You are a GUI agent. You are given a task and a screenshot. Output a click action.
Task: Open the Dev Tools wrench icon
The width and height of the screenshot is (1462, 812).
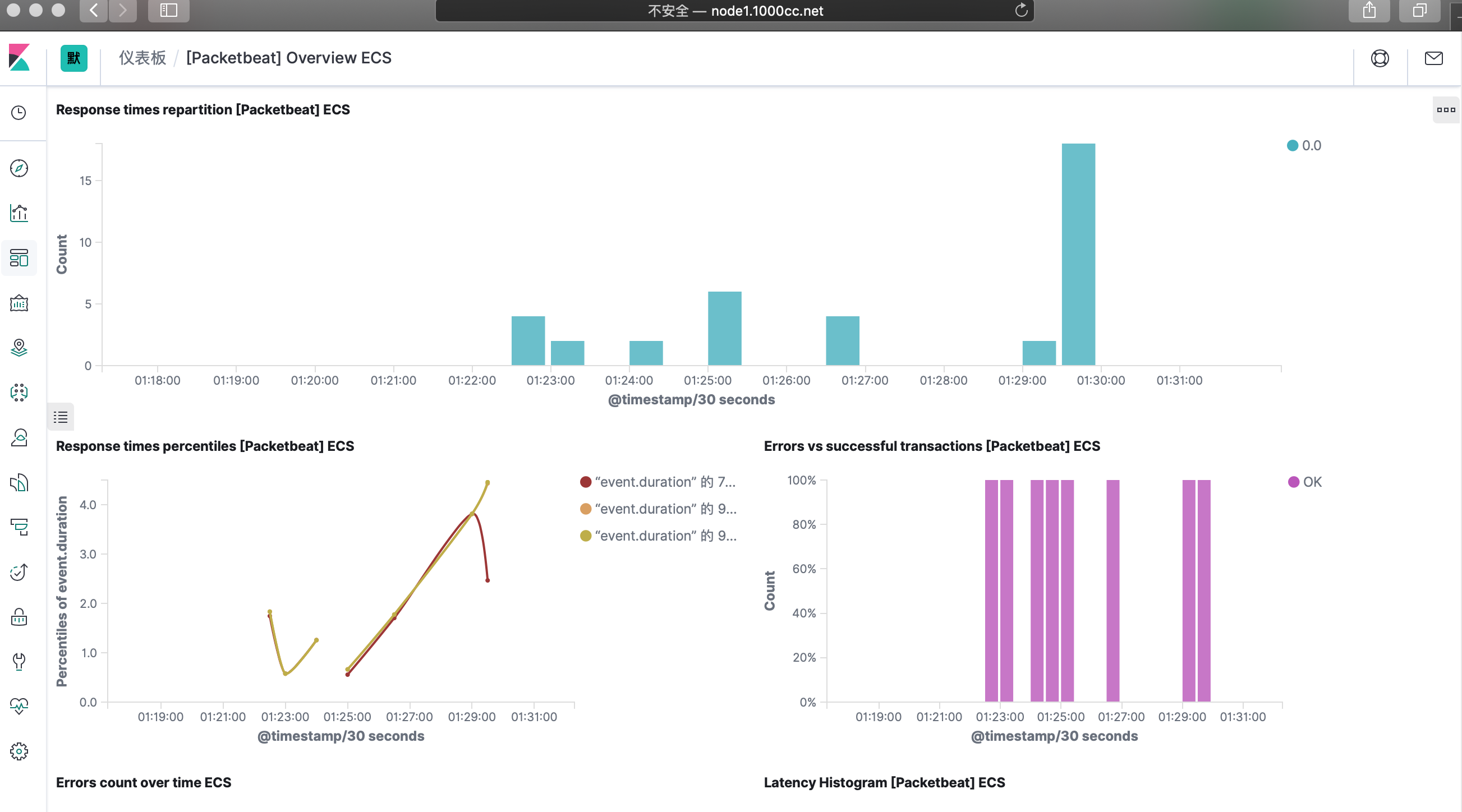pos(19,662)
